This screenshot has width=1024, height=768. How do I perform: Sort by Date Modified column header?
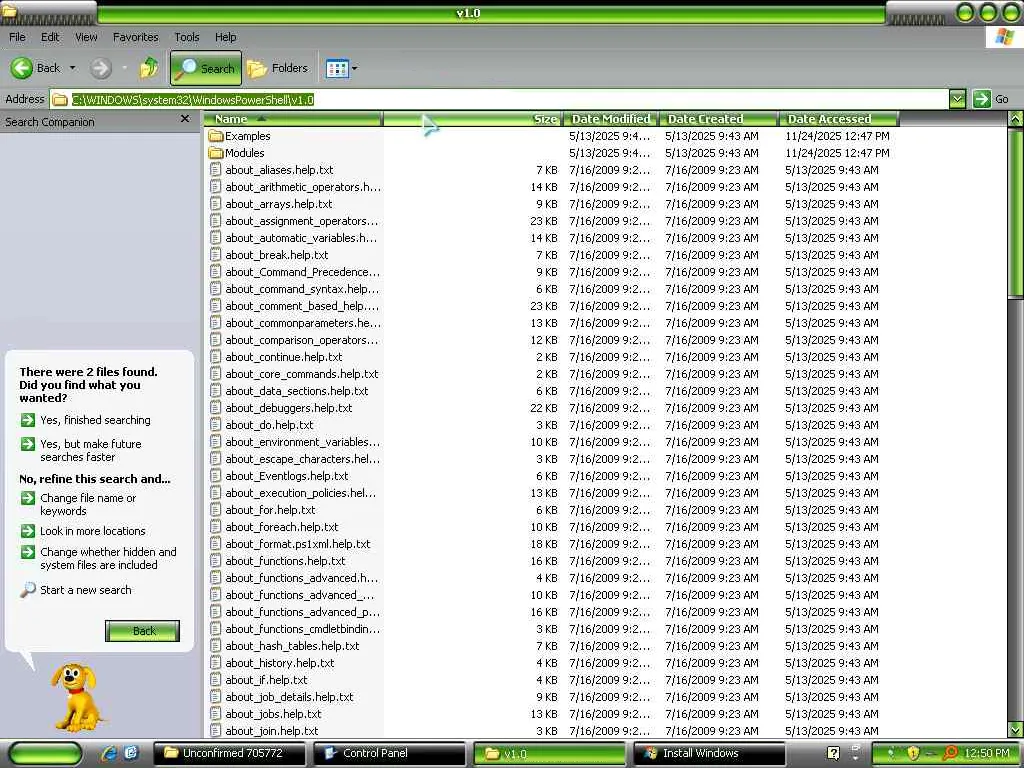click(x=611, y=119)
